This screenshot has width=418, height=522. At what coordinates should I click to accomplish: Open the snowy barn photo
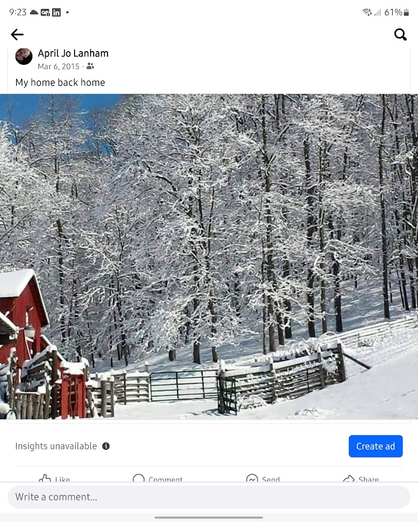pyautogui.click(x=209, y=256)
